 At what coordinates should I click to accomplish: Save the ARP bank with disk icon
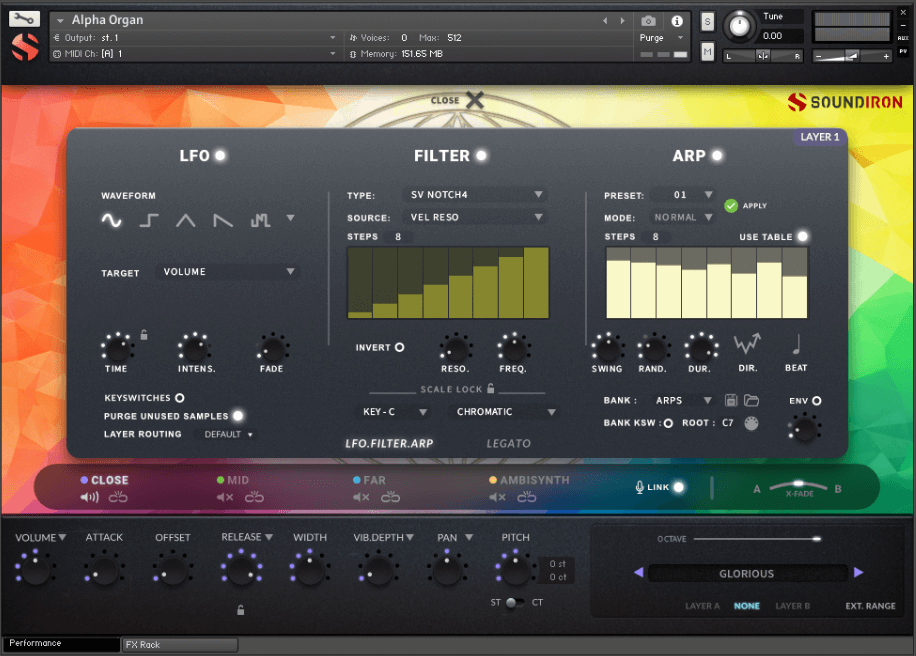(731, 401)
